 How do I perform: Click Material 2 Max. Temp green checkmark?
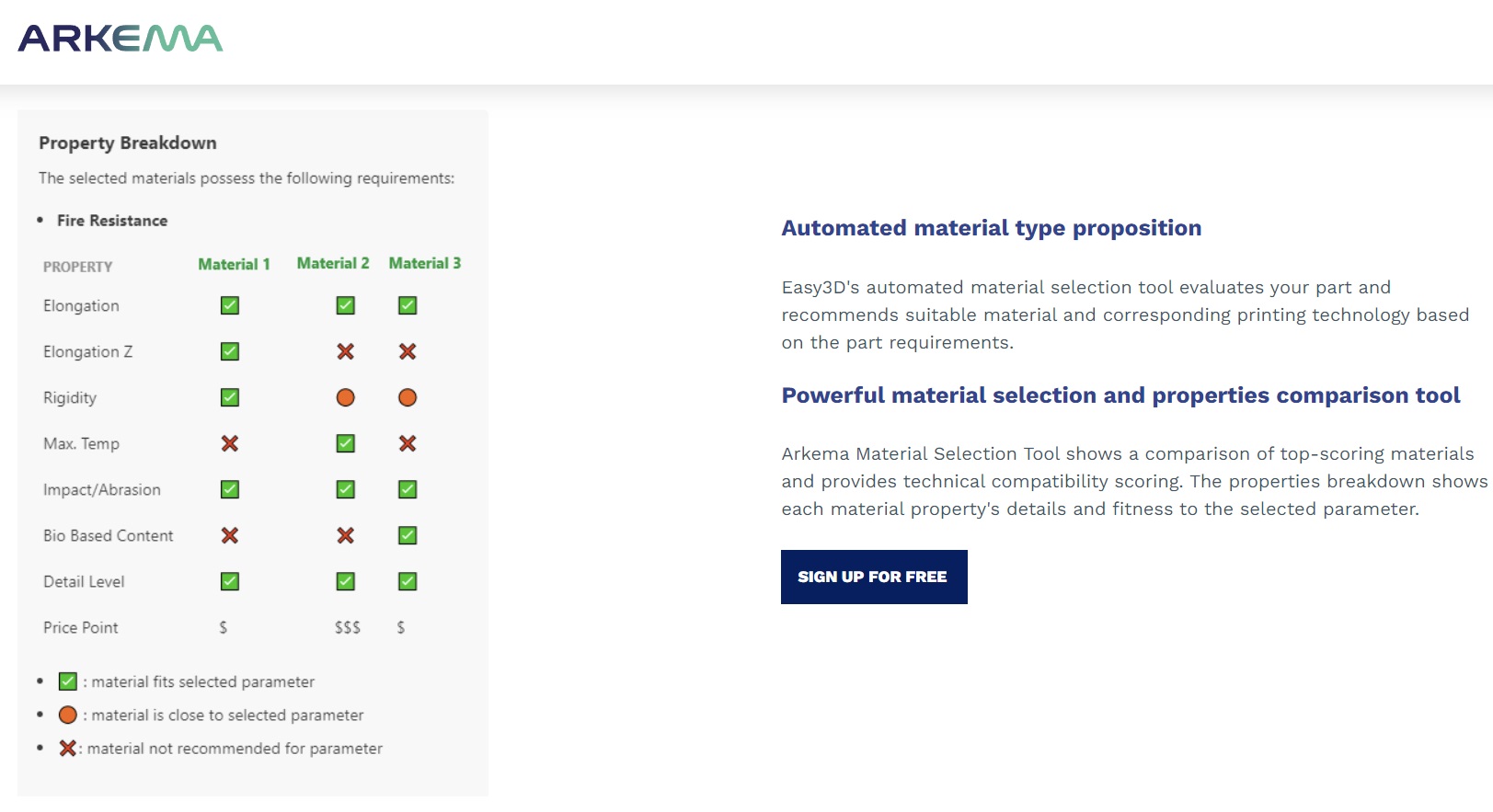(x=346, y=443)
